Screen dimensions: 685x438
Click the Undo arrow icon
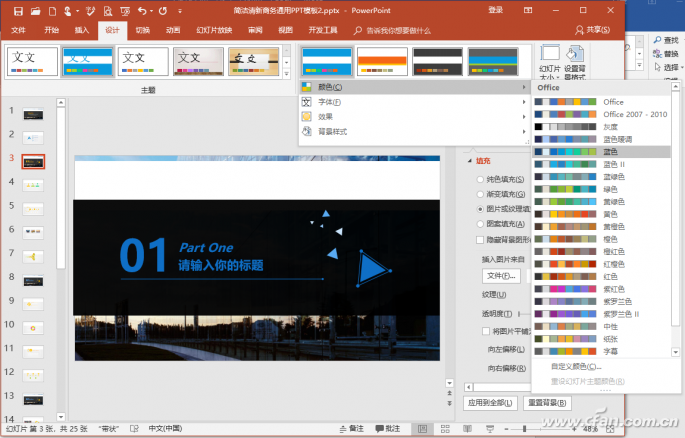142,11
